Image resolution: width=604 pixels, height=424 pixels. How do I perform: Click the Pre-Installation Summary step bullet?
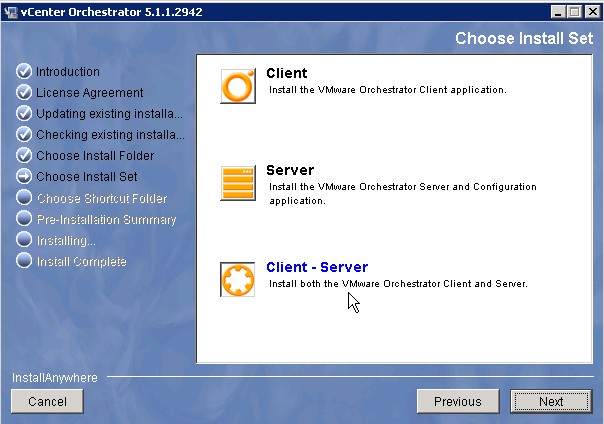[x=24, y=219]
